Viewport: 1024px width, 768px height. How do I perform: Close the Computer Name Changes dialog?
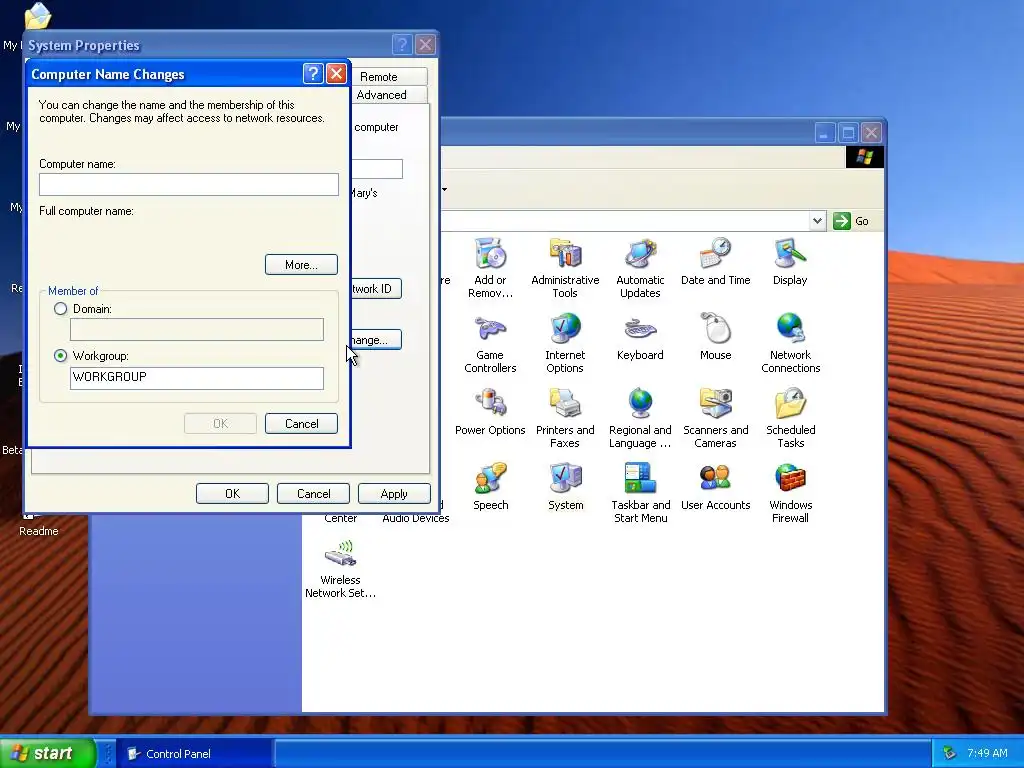point(336,74)
